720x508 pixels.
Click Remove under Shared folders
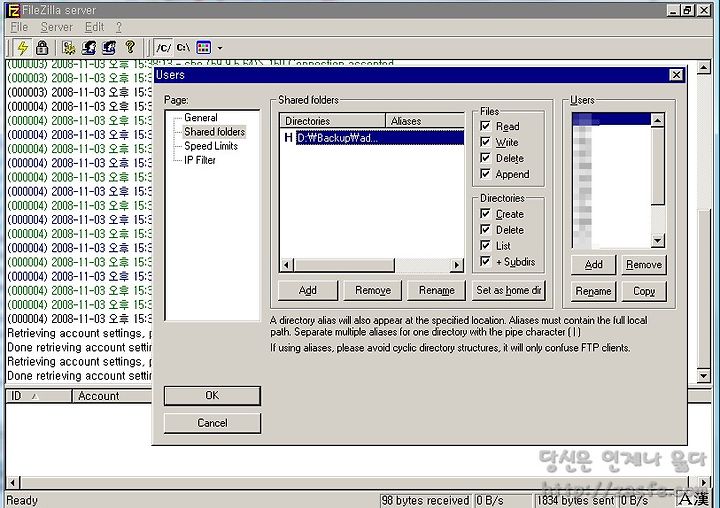pyautogui.click(x=373, y=290)
